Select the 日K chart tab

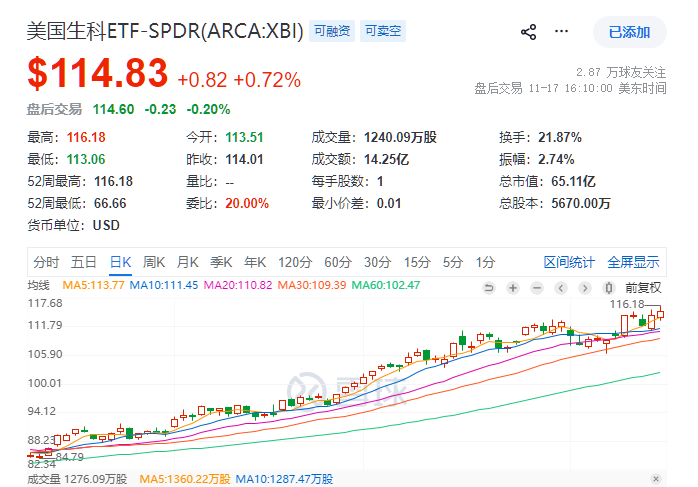click(121, 262)
